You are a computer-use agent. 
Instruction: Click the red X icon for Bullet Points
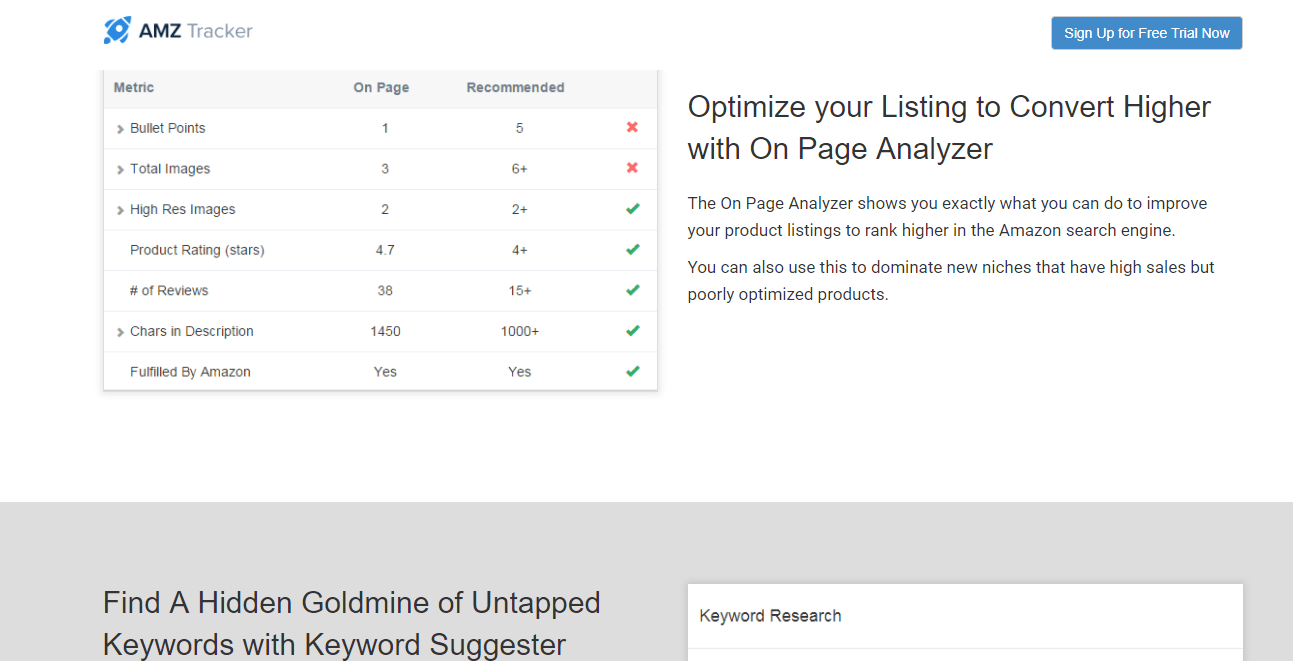pyautogui.click(x=632, y=127)
